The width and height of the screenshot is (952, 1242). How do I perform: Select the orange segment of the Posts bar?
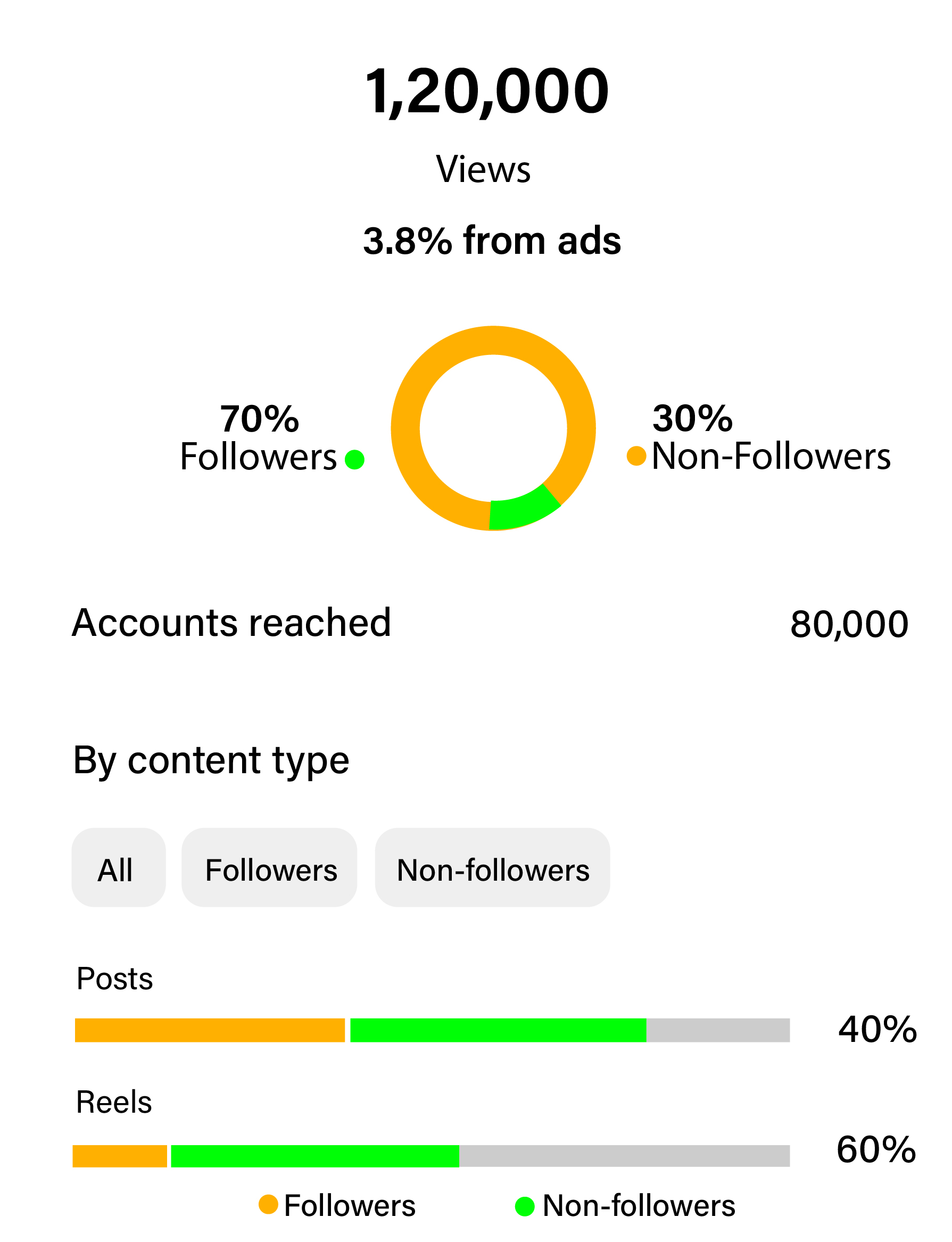pos(210,1030)
